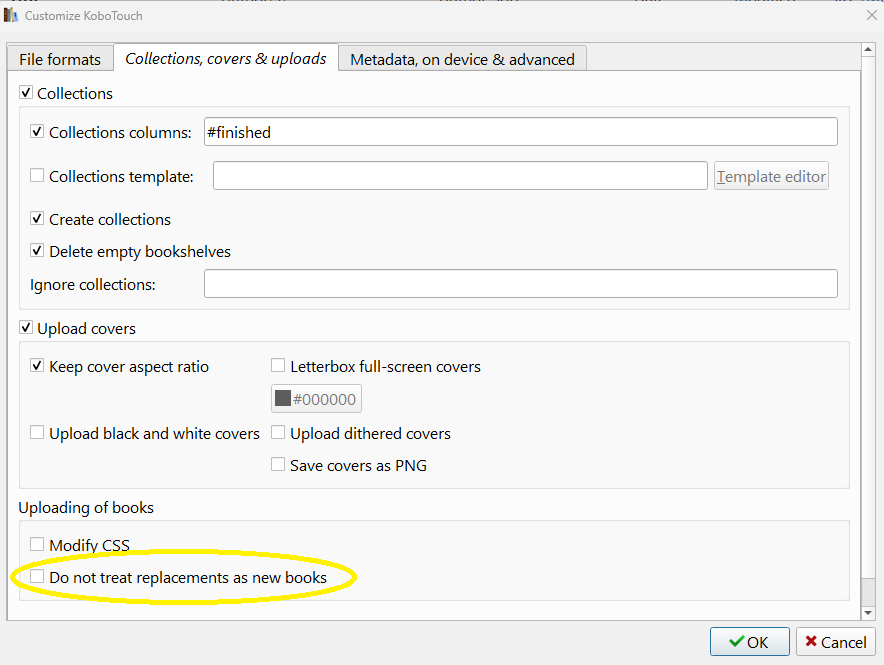Confirm settings with the OK button

(x=749, y=642)
